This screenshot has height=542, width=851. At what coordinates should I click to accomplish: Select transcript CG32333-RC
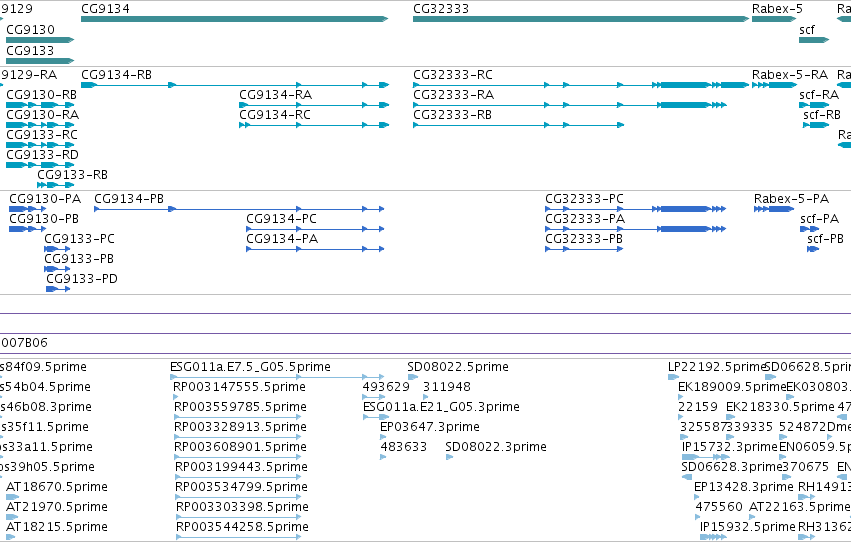pyautogui.click(x=581, y=85)
